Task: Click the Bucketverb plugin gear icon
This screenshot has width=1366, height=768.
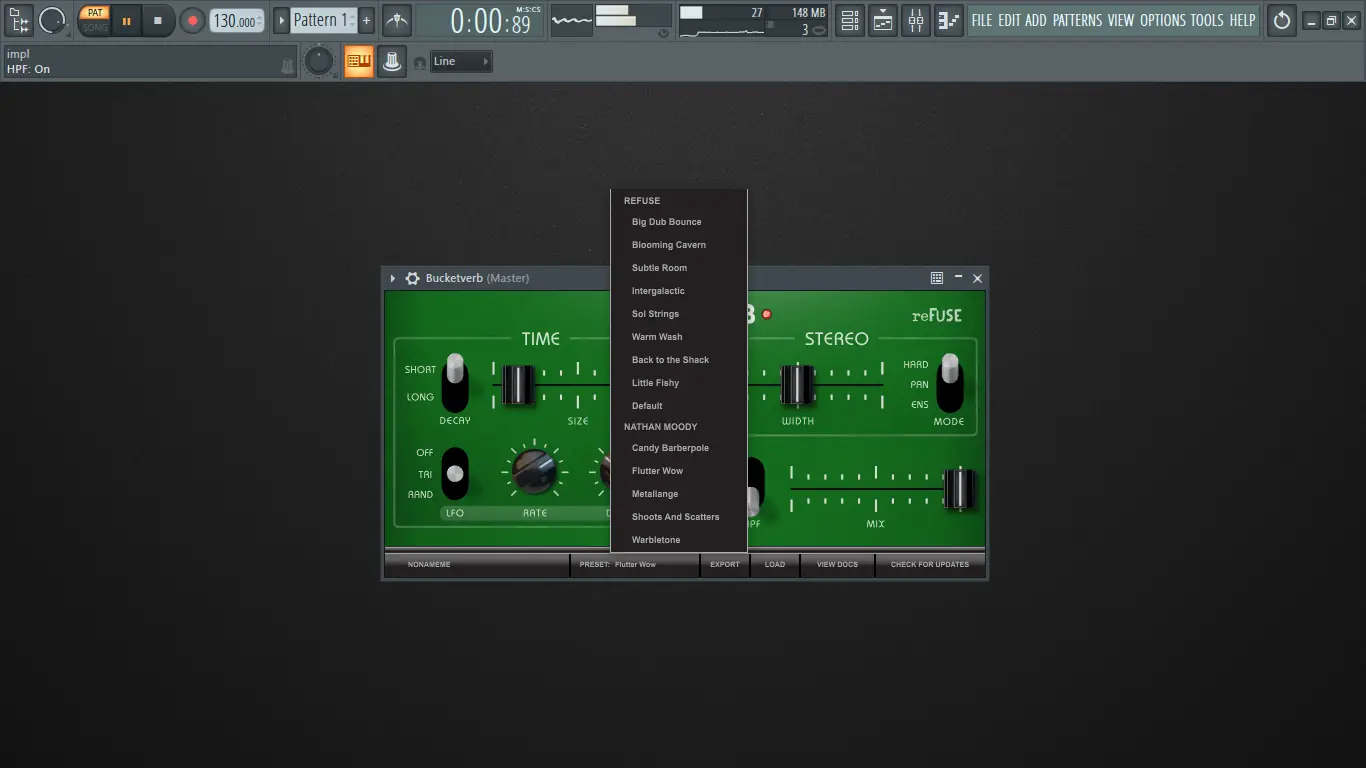Action: tap(412, 278)
